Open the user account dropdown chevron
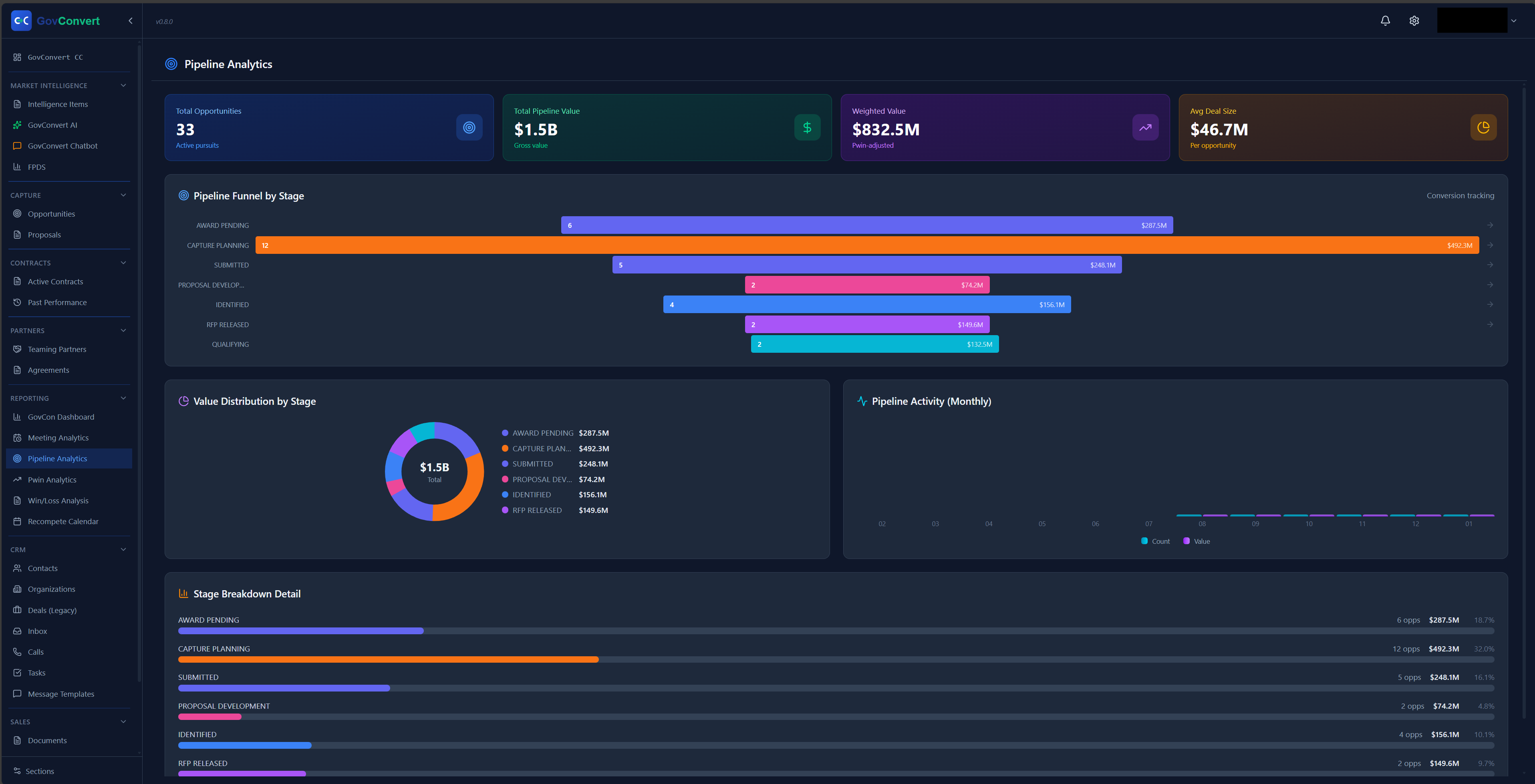This screenshot has width=1535, height=784. pos(1513,21)
